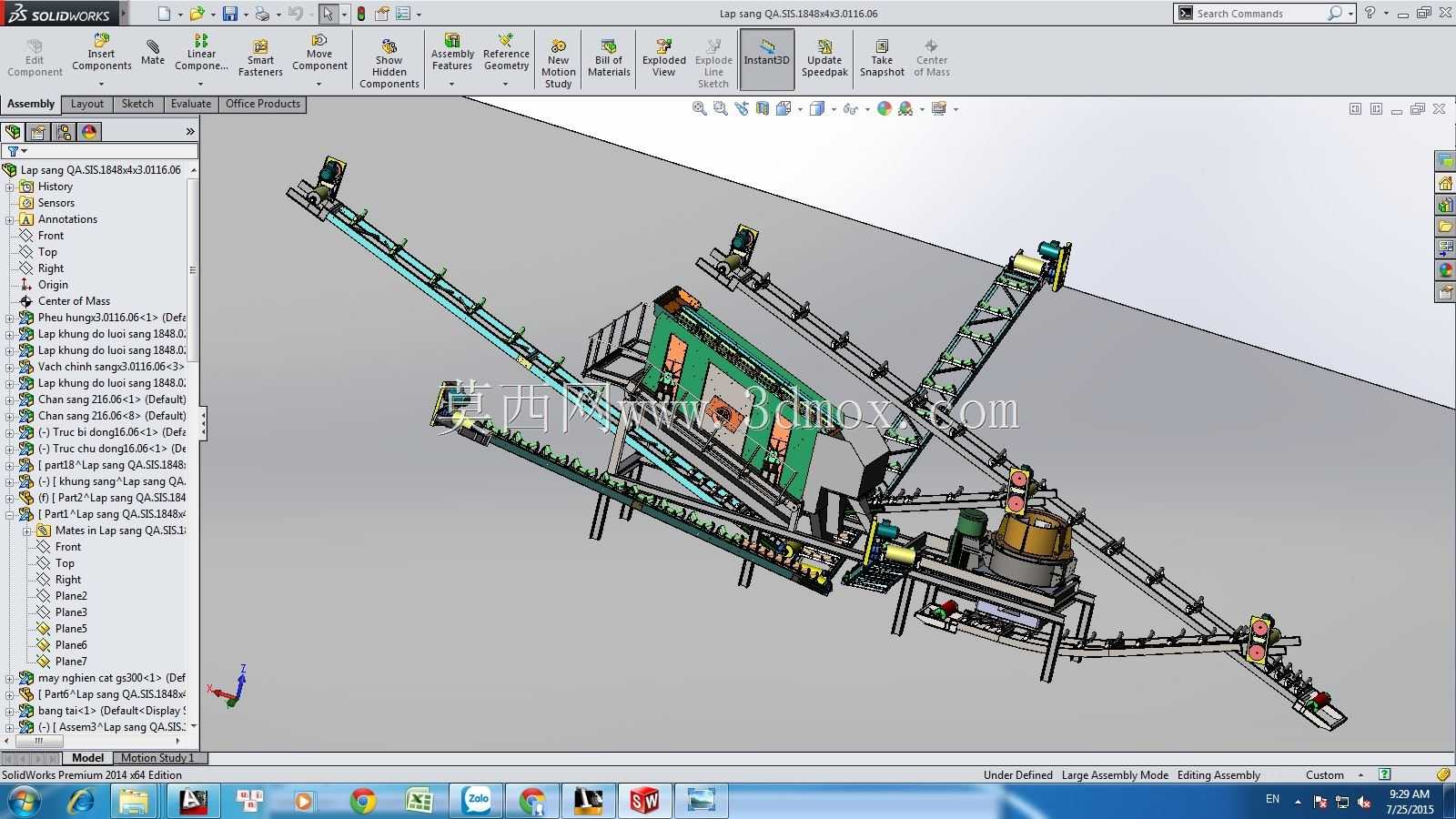1456x819 pixels.
Task: Open the DisplayManager tab
Action: tap(90, 132)
